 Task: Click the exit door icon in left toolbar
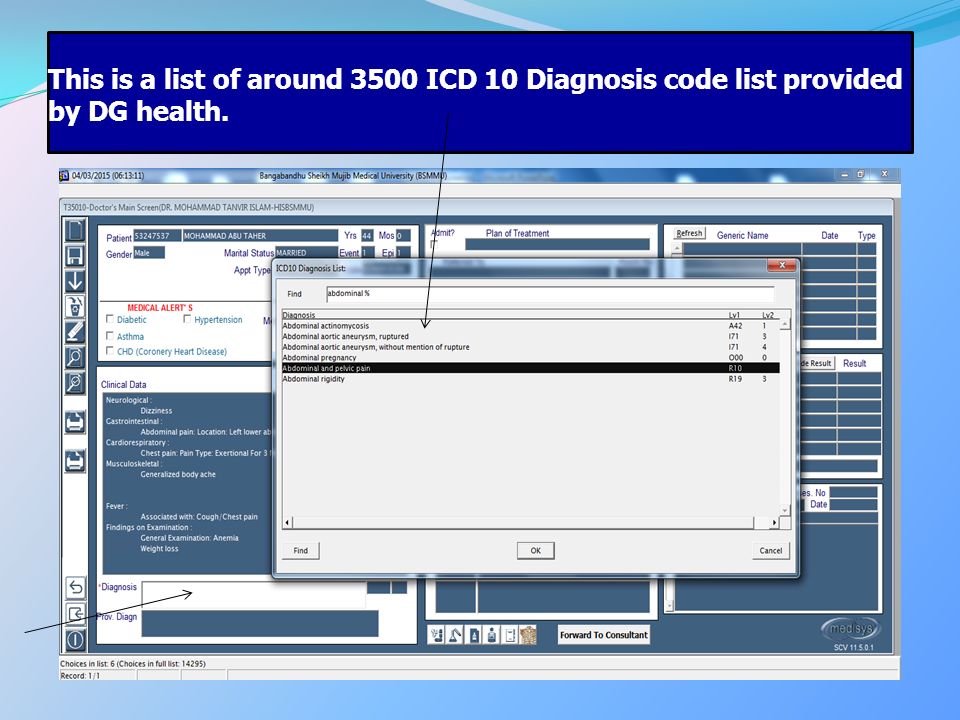tap(75, 613)
